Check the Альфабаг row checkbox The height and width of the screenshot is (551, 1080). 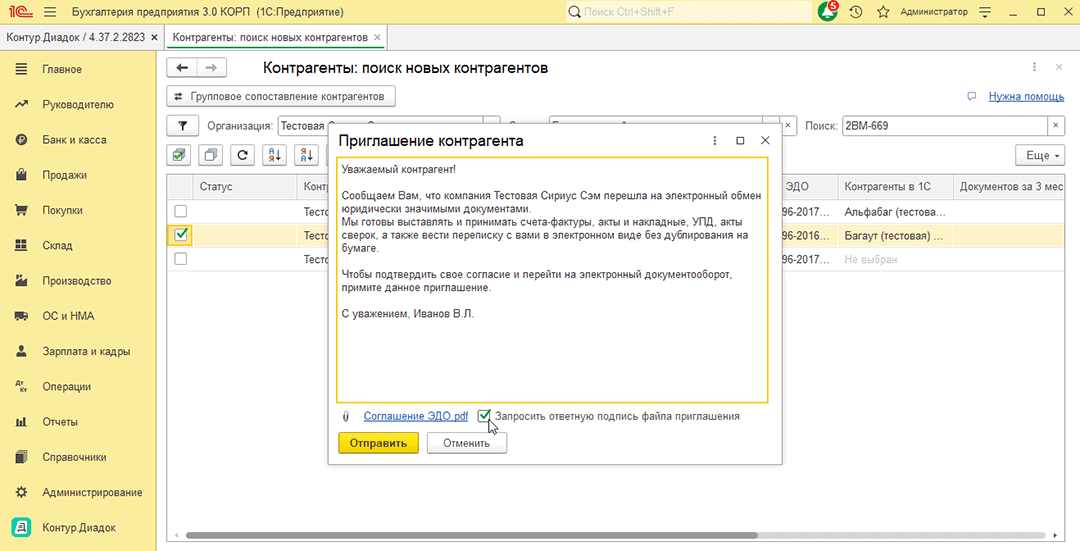pyautogui.click(x=180, y=211)
